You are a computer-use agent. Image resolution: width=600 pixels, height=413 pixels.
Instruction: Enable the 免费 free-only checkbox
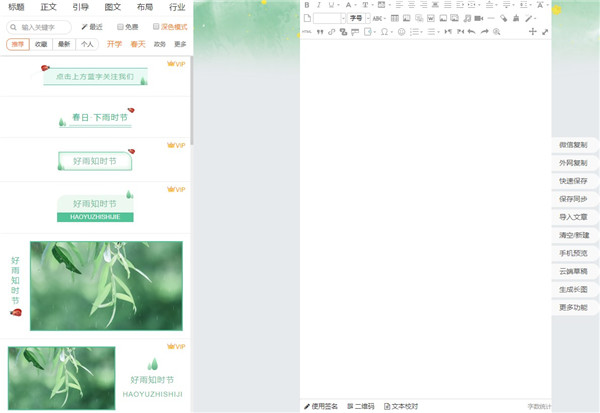pyautogui.click(x=120, y=26)
